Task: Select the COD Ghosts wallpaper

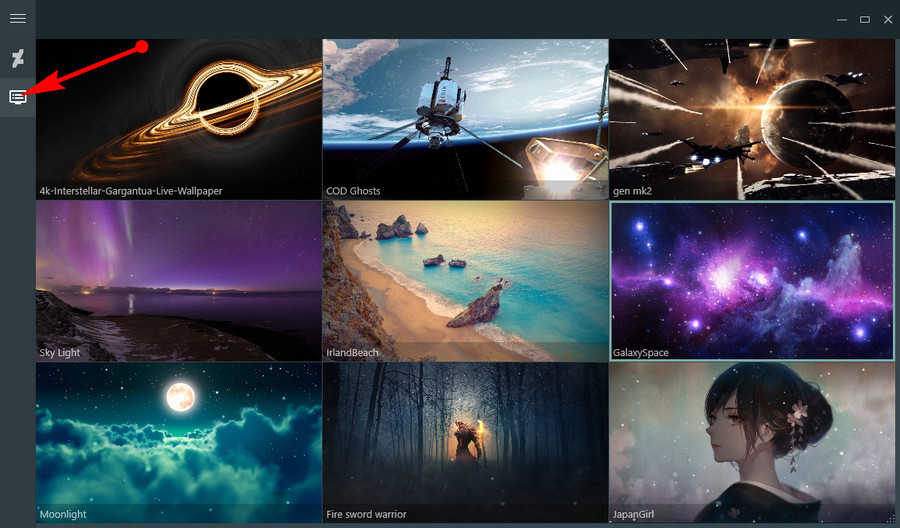Action: pyautogui.click(x=465, y=119)
